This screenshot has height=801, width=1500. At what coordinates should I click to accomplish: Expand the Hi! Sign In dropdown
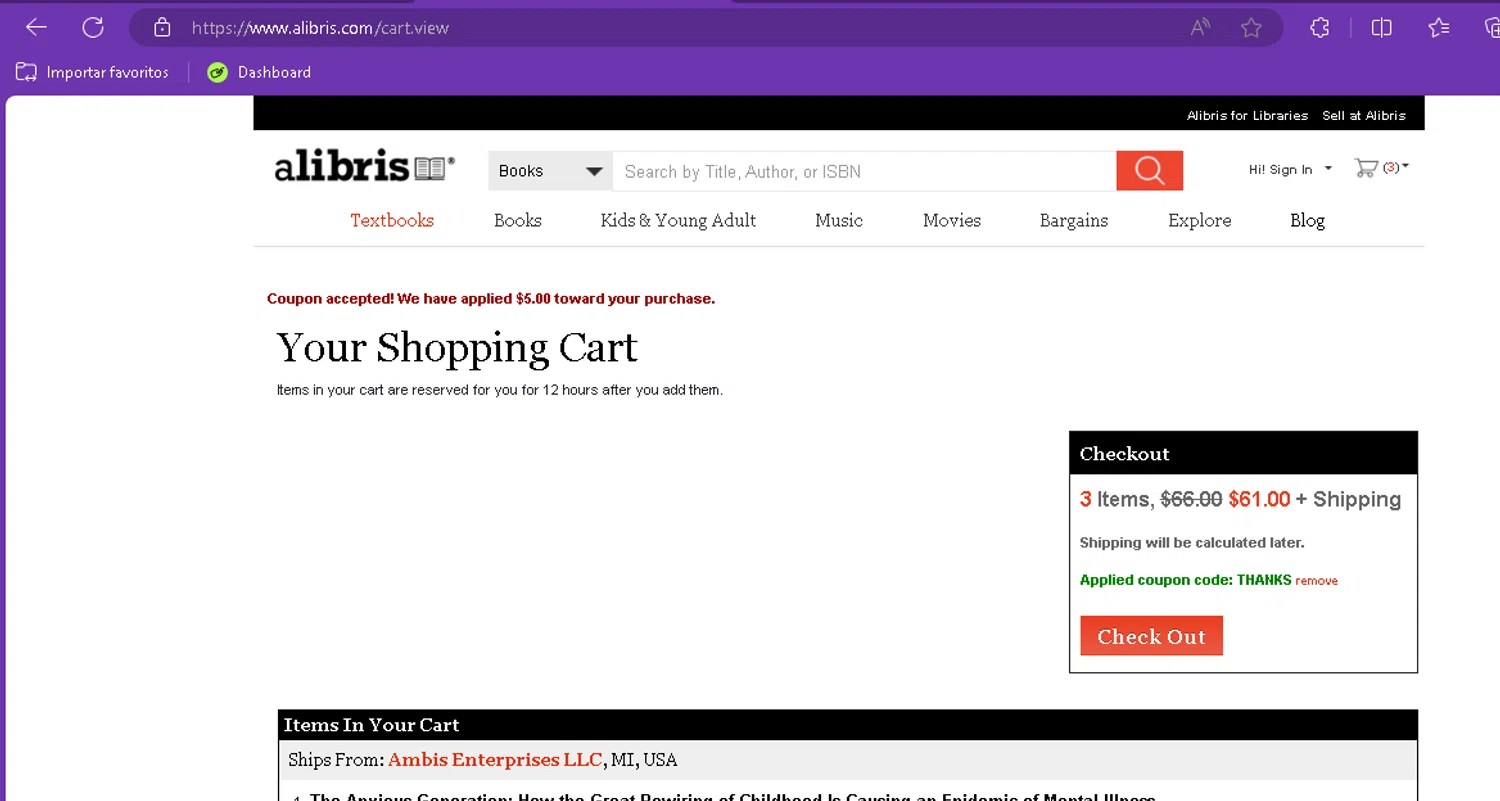tap(1290, 169)
